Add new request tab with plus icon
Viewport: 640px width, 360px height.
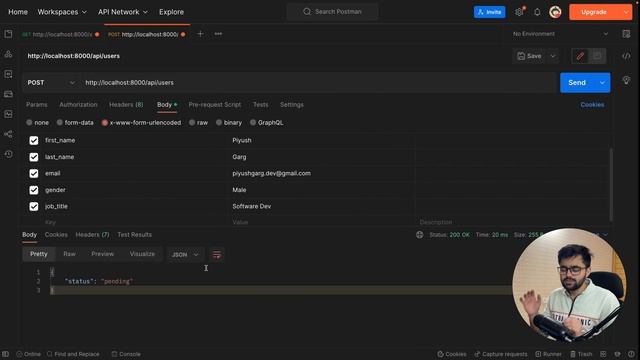pyautogui.click(x=200, y=34)
